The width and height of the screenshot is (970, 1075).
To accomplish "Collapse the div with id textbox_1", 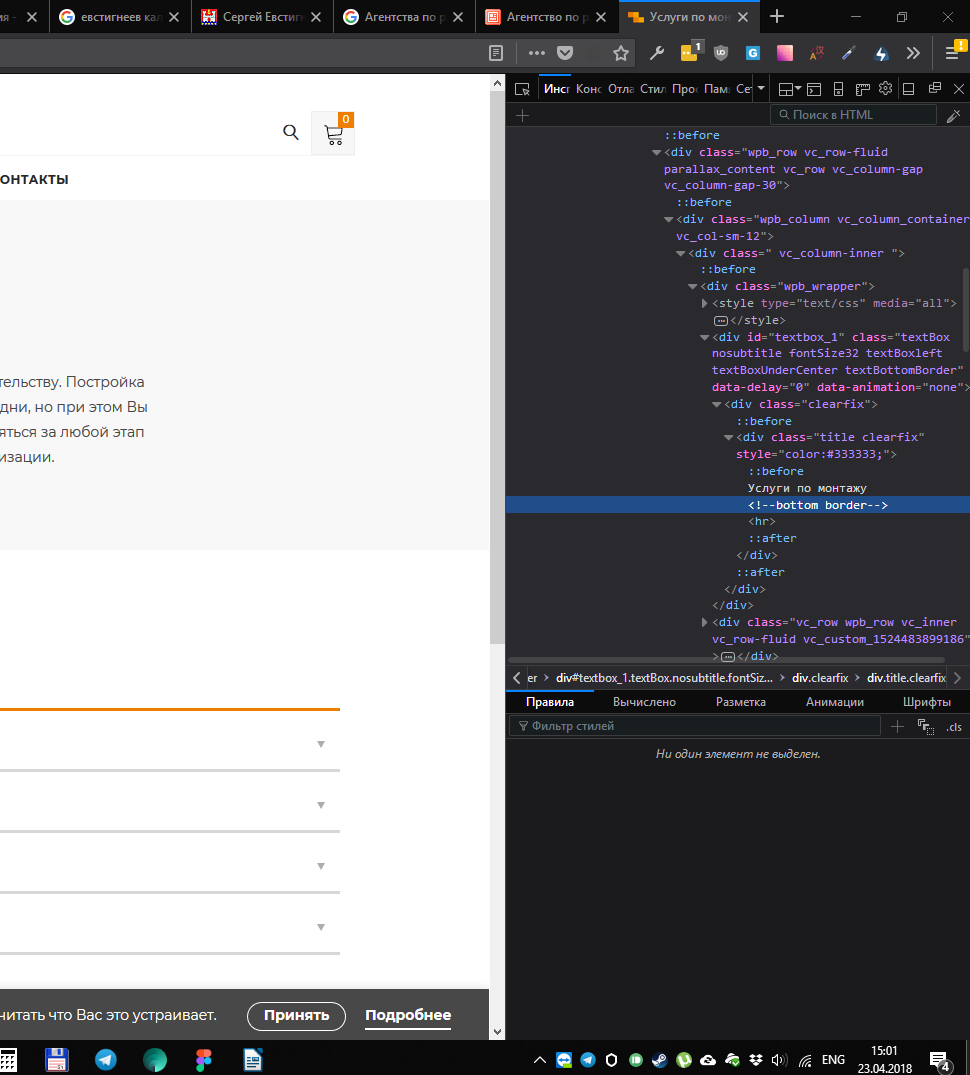I will coord(705,338).
